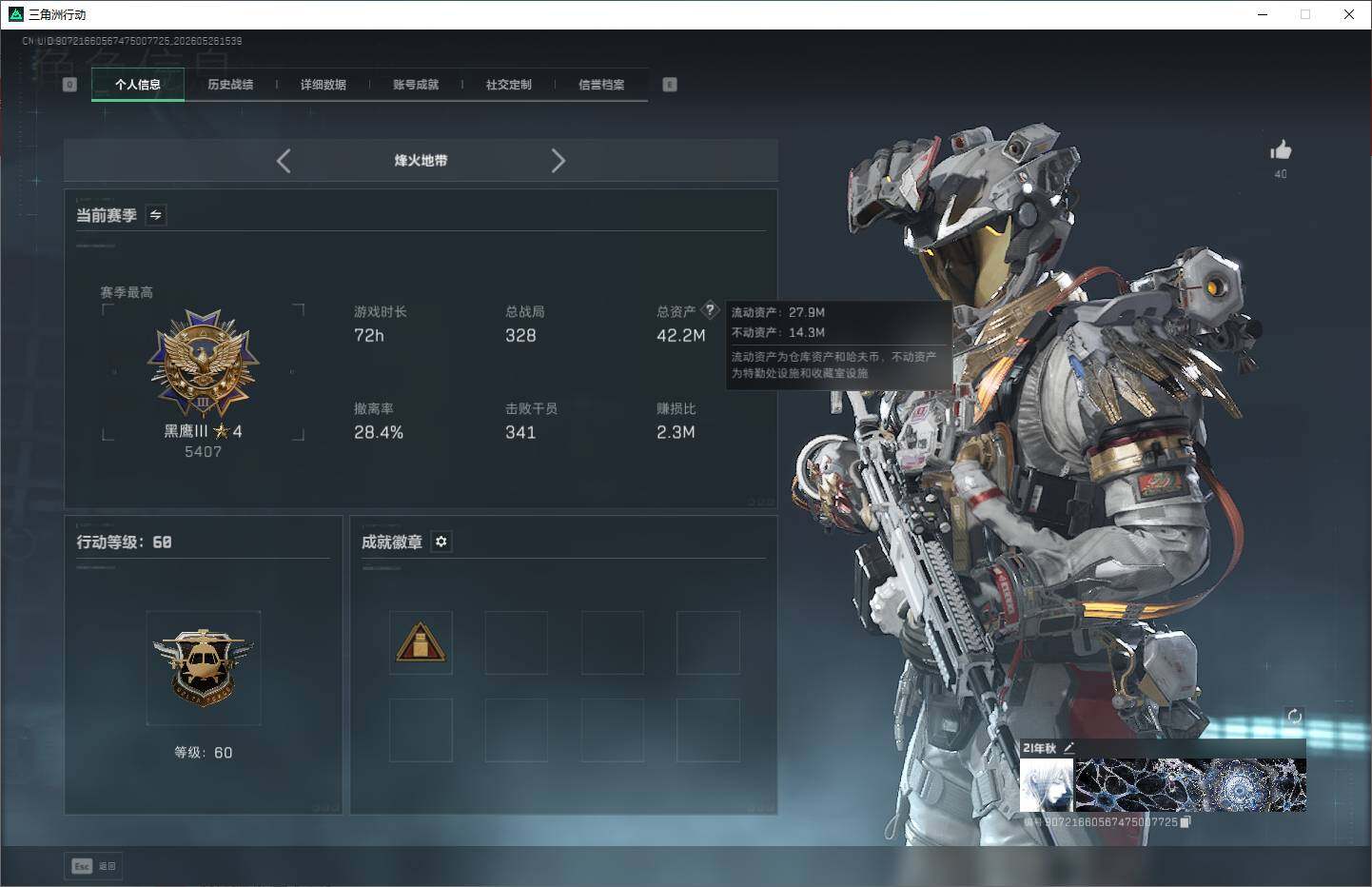The width and height of the screenshot is (1372, 887).
Task: Click the refresh icon above the name card
Action: point(1294,717)
